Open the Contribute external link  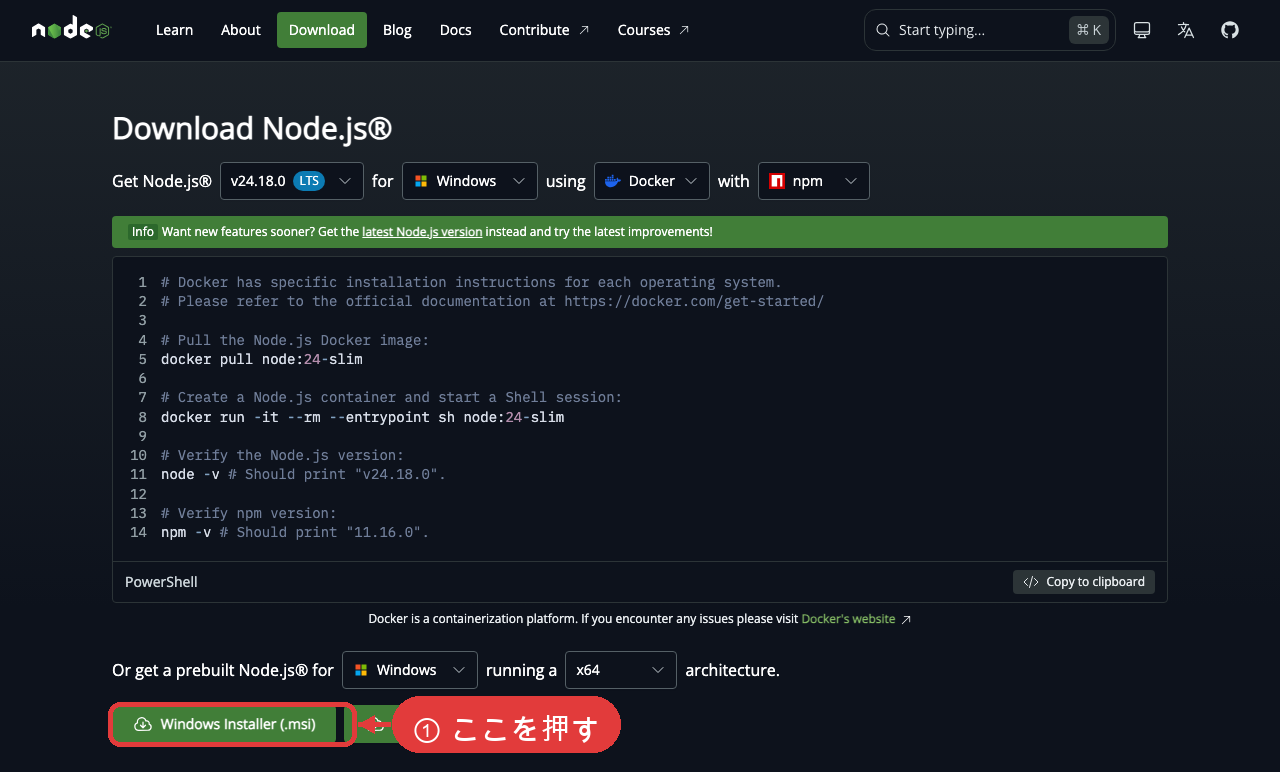click(545, 30)
